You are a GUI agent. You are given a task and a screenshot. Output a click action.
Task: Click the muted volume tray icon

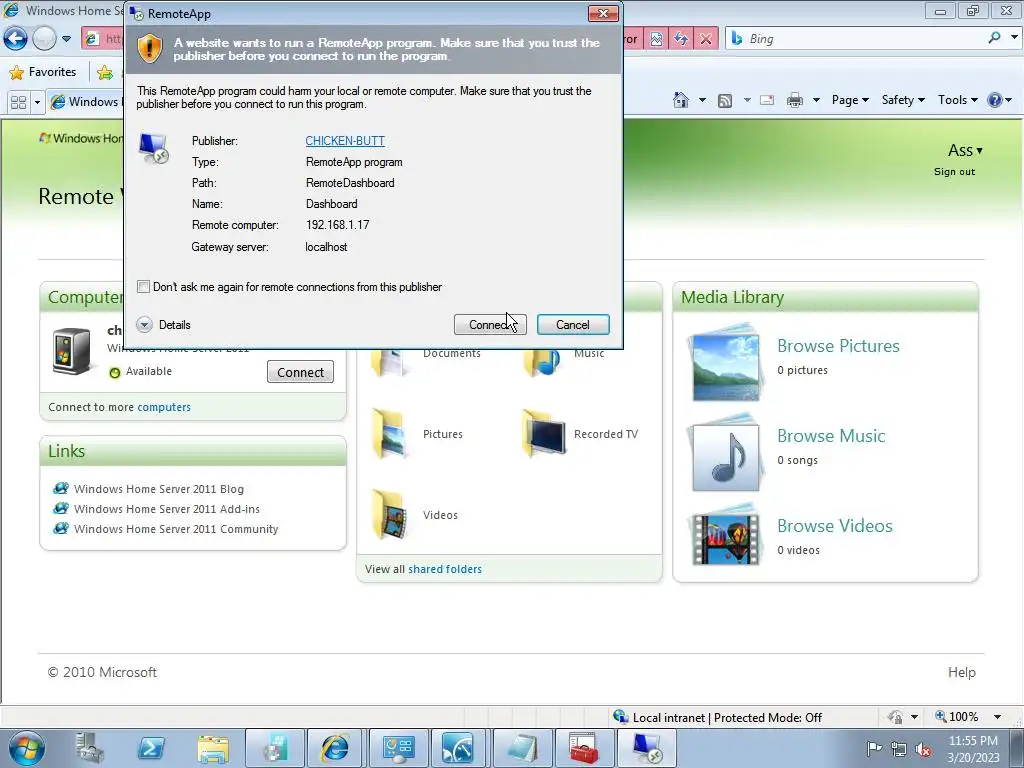[x=923, y=749]
